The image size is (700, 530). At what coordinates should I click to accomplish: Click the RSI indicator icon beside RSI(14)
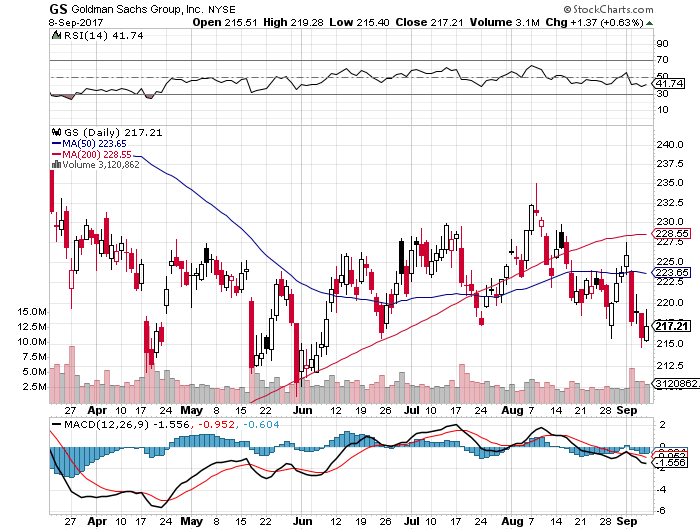56,35
